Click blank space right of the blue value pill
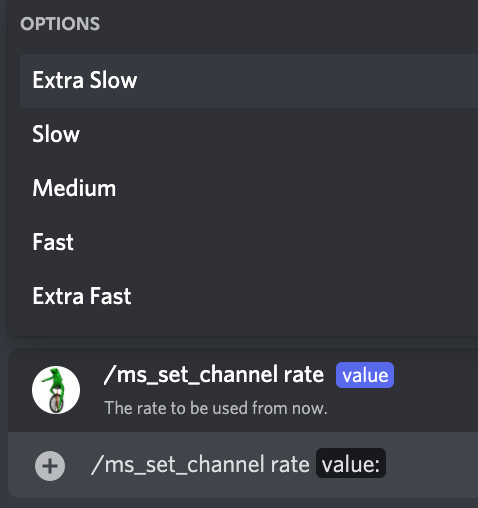 (x=436, y=375)
